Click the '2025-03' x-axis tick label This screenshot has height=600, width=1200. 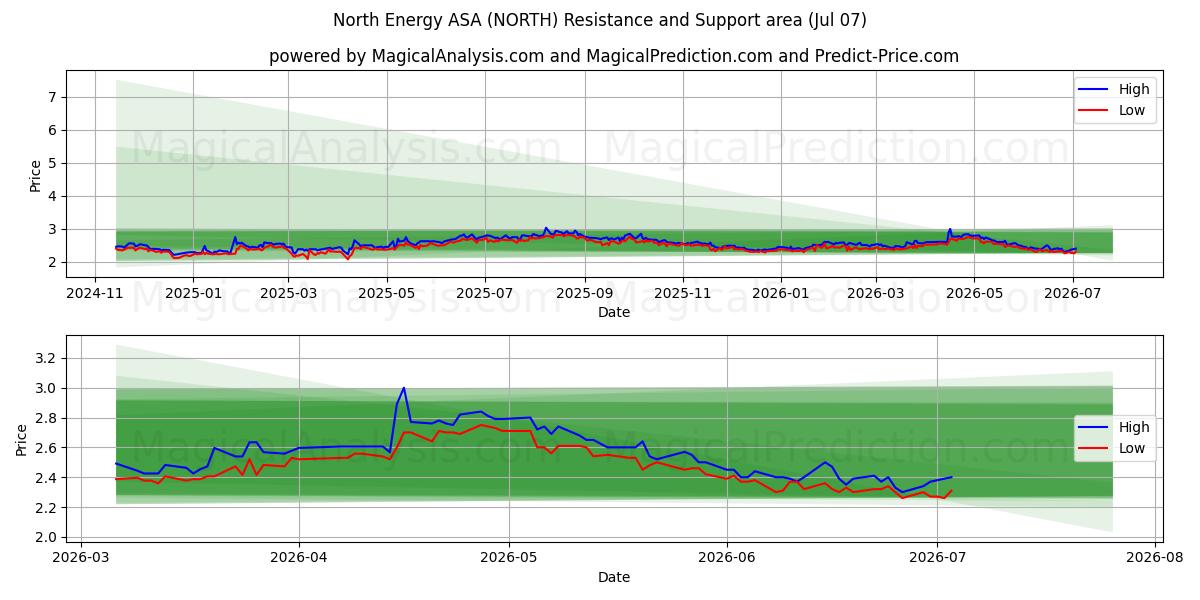click(x=289, y=294)
